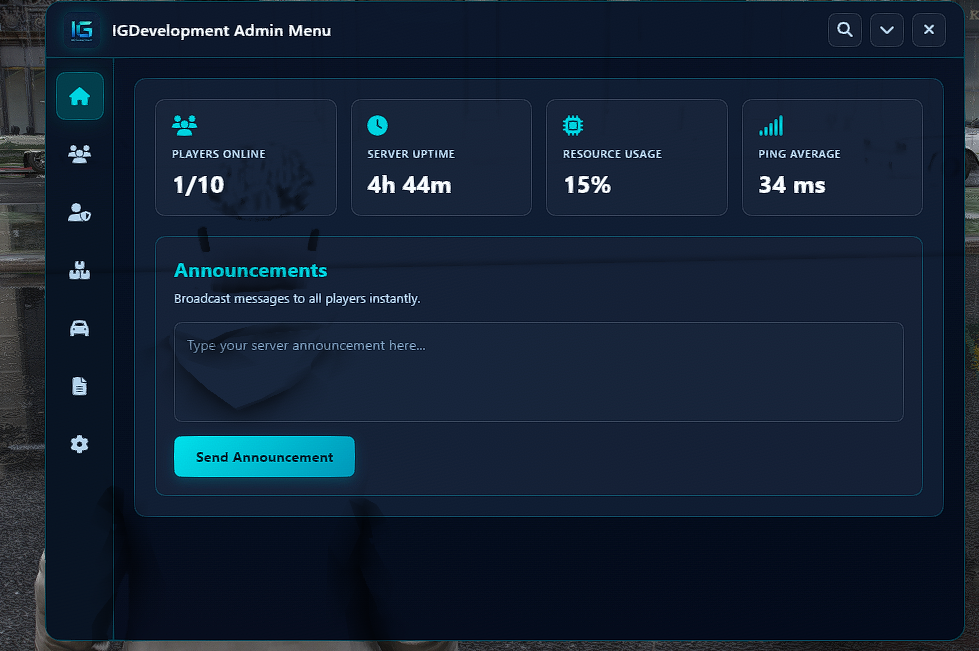Click the Send Announcement button
The image size is (979, 651).
click(x=264, y=457)
